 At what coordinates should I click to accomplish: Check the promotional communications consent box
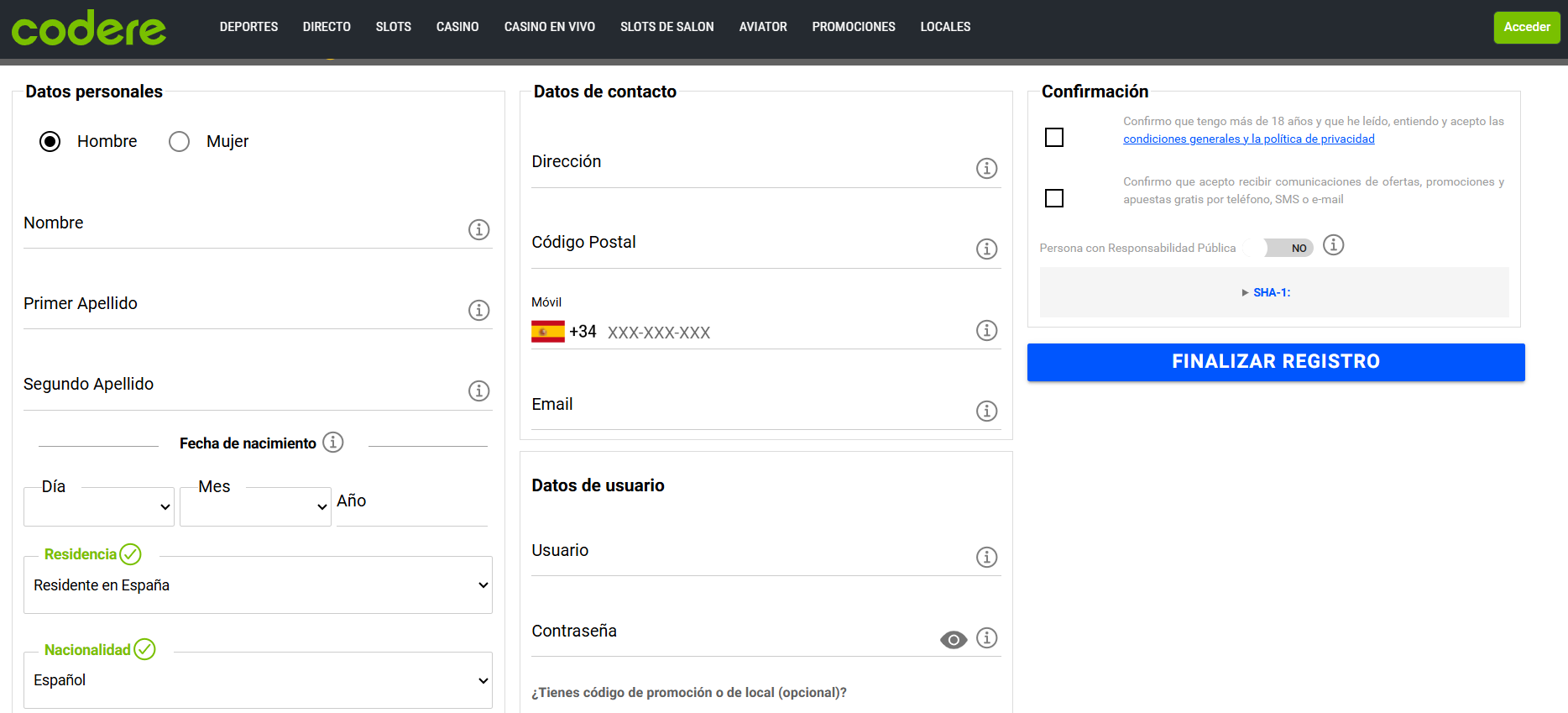1054,198
